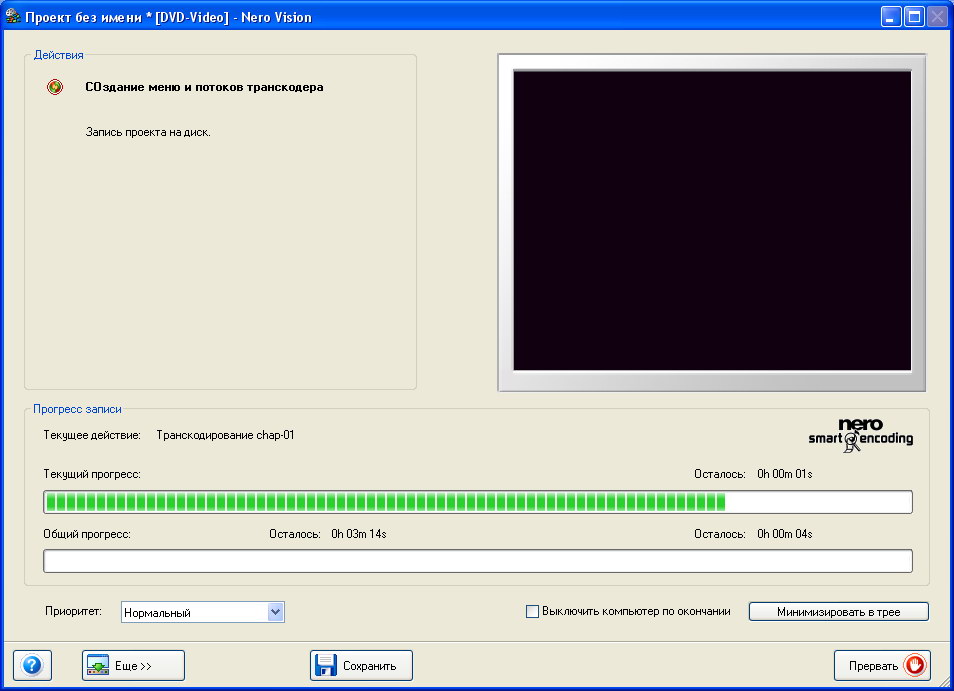The width and height of the screenshot is (954, 691).
Task: Click the 'Текущее действие:' label
Action: coord(92,435)
